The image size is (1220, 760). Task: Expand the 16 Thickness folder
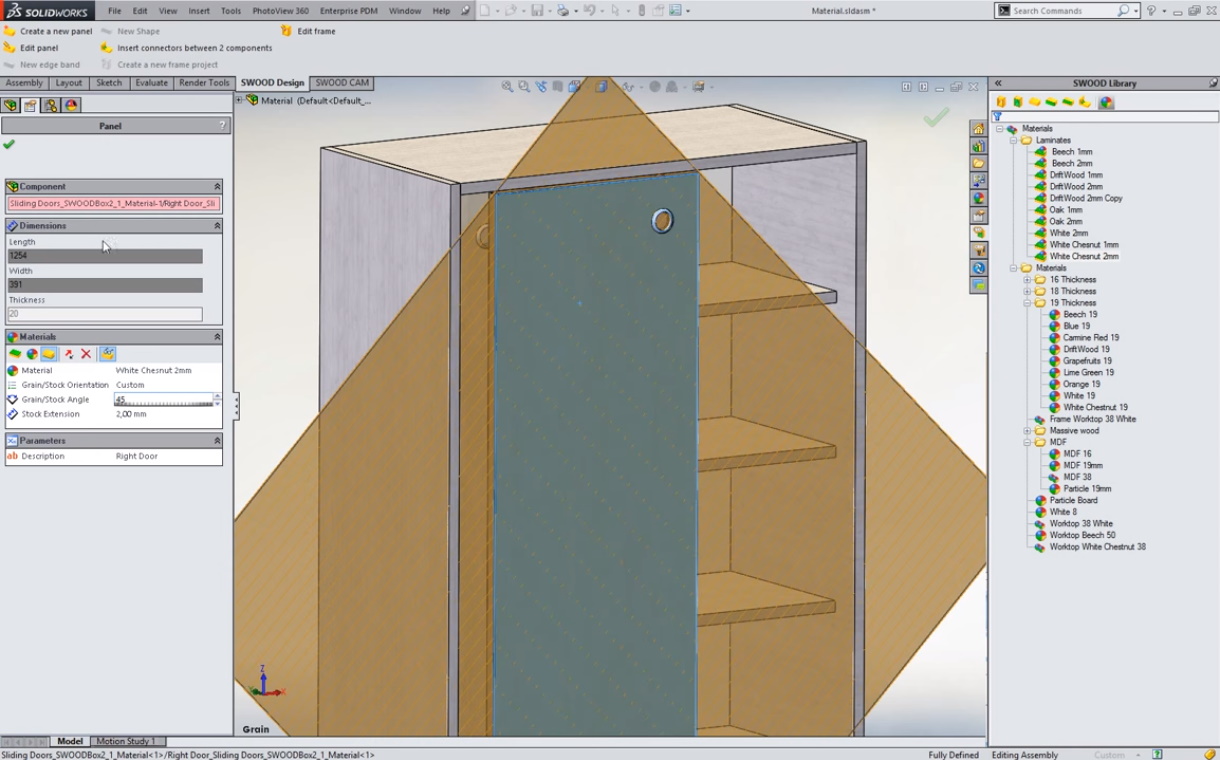point(1027,280)
